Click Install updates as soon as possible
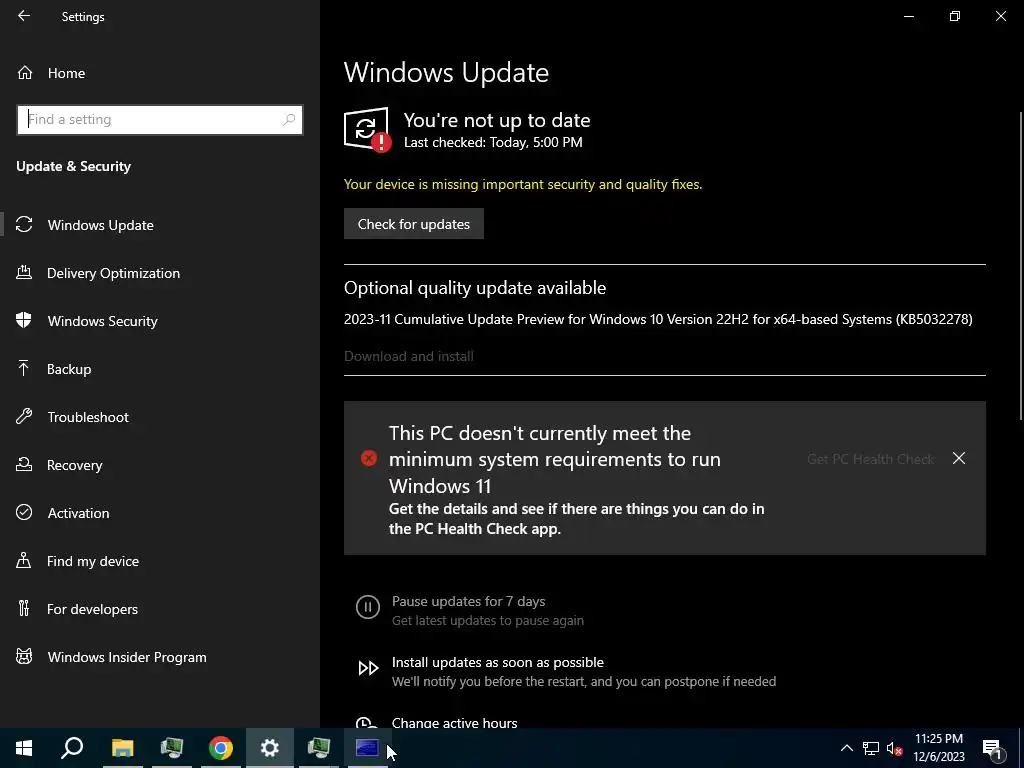The height and width of the screenshot is (768, 1024). tap(498, 662)
